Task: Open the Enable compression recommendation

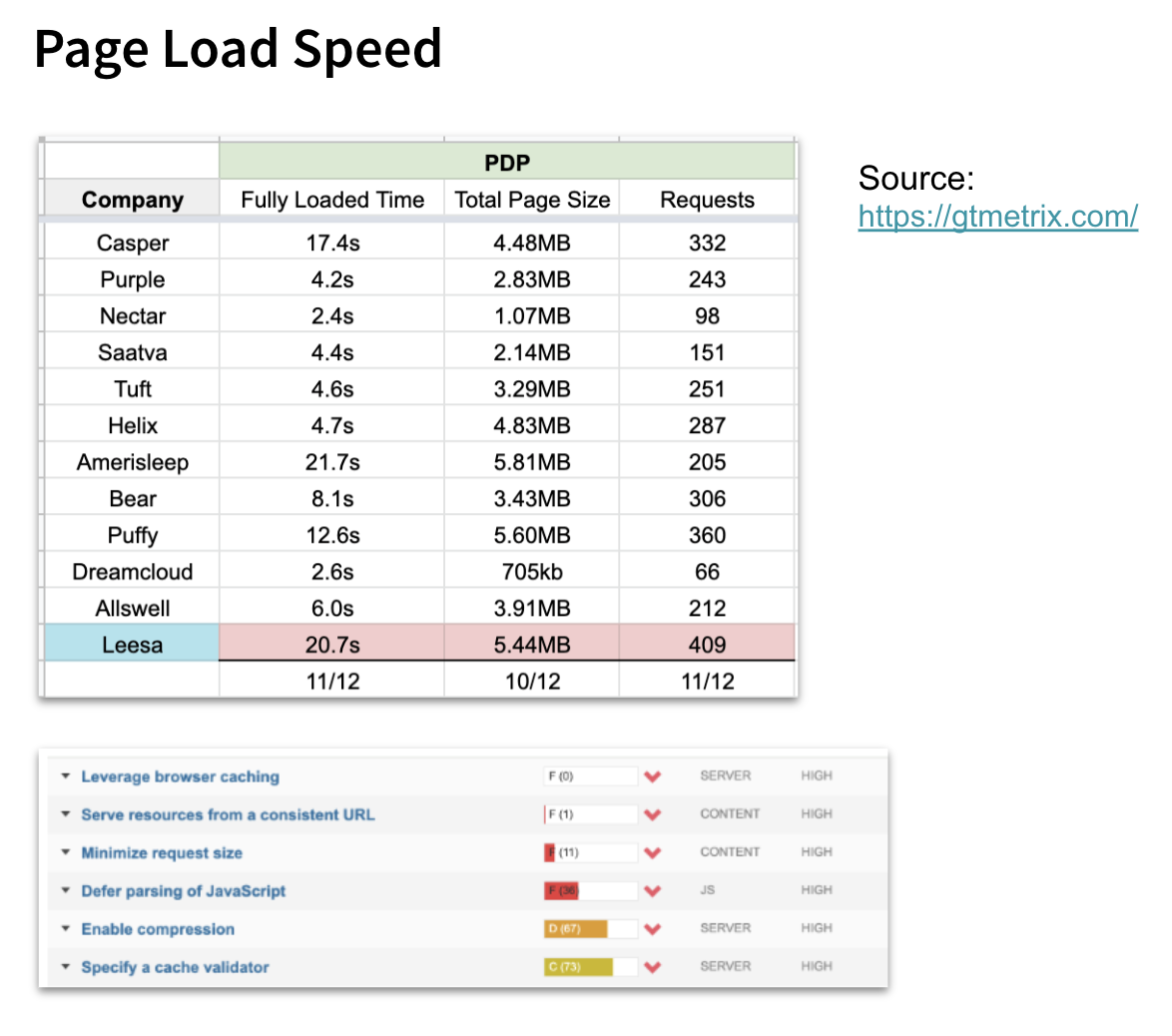Action: tap(158, 929)
